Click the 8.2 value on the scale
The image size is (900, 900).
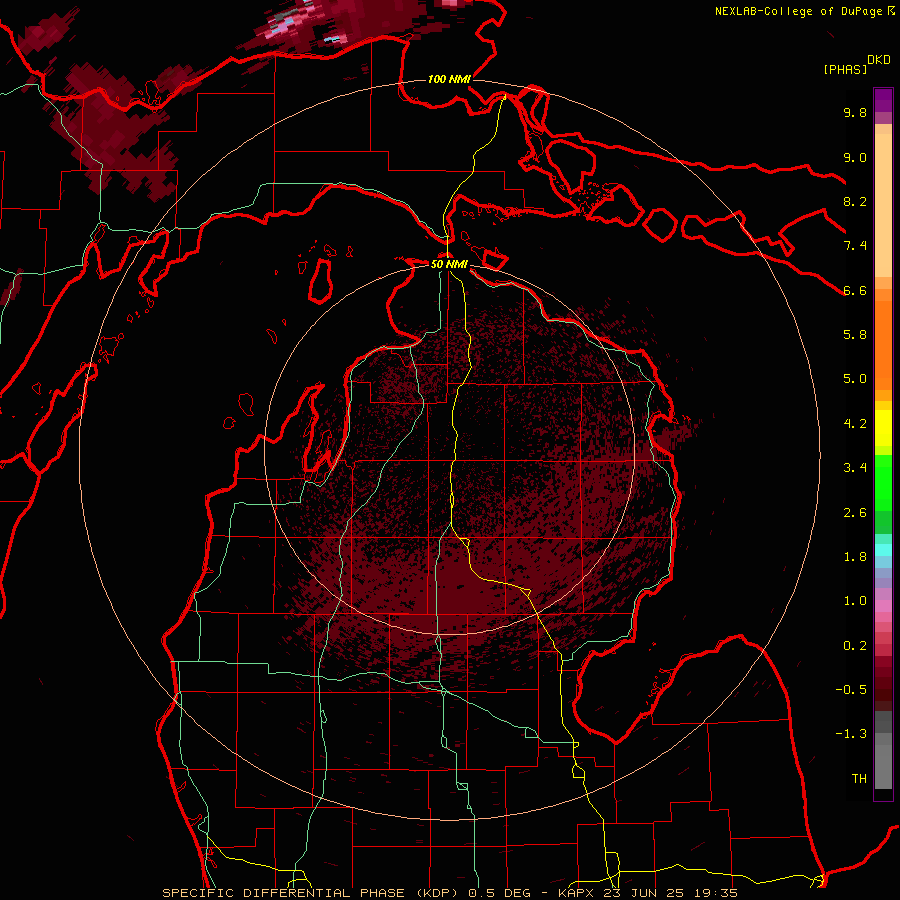coord(855,201)
